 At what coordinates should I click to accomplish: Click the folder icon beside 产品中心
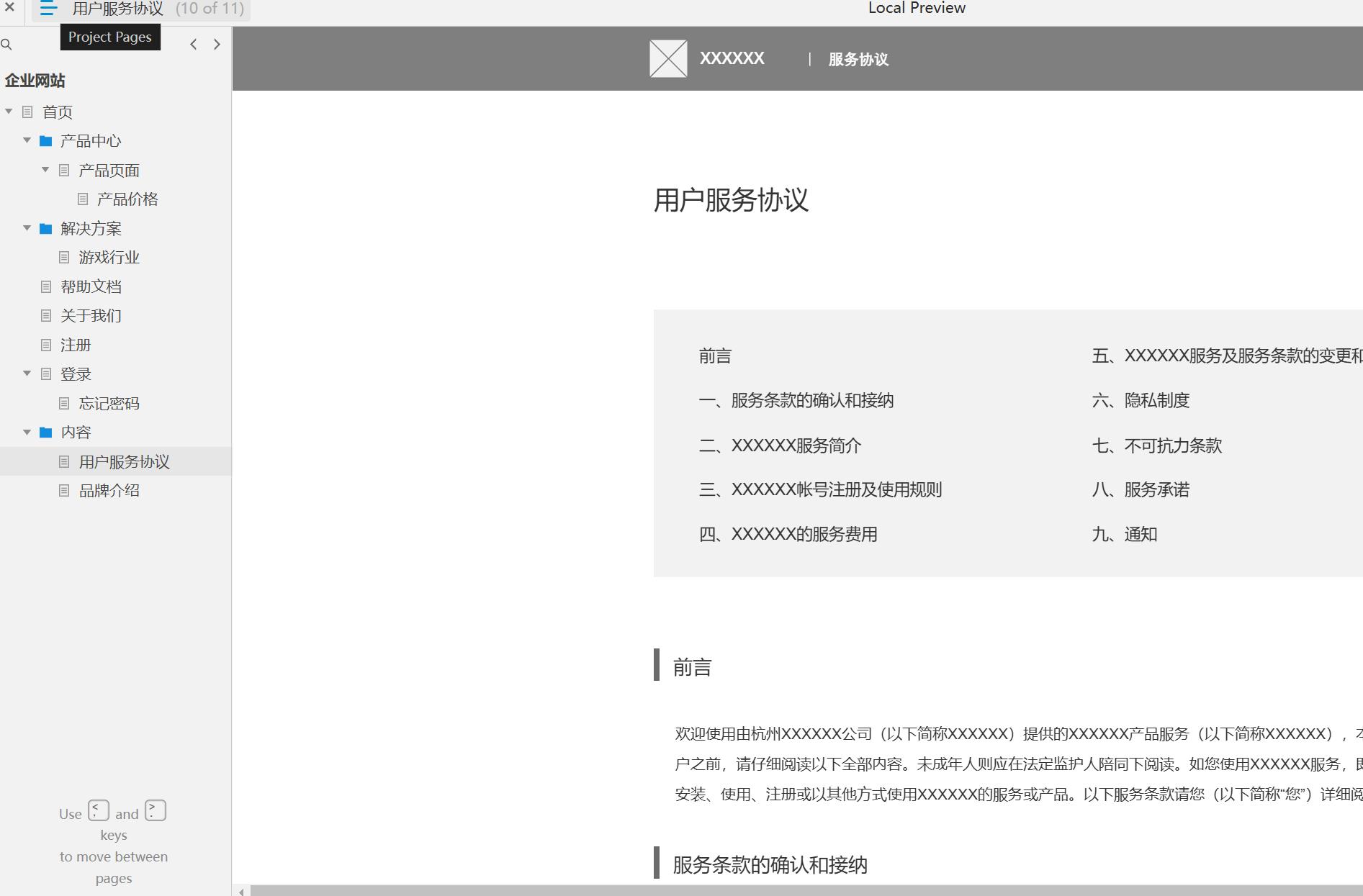(45, 140)
